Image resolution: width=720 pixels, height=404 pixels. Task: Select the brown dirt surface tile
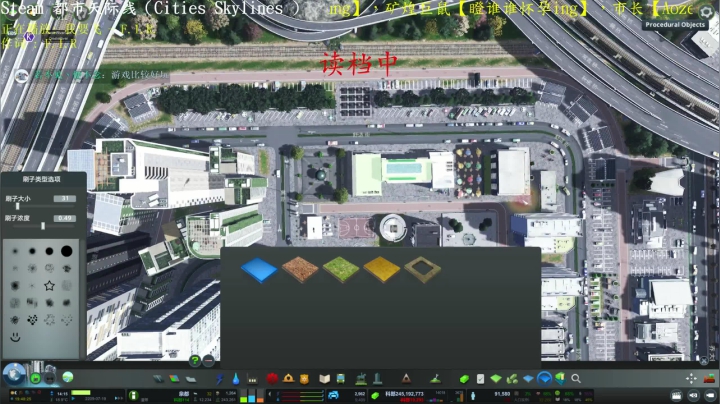coord(300,269)
